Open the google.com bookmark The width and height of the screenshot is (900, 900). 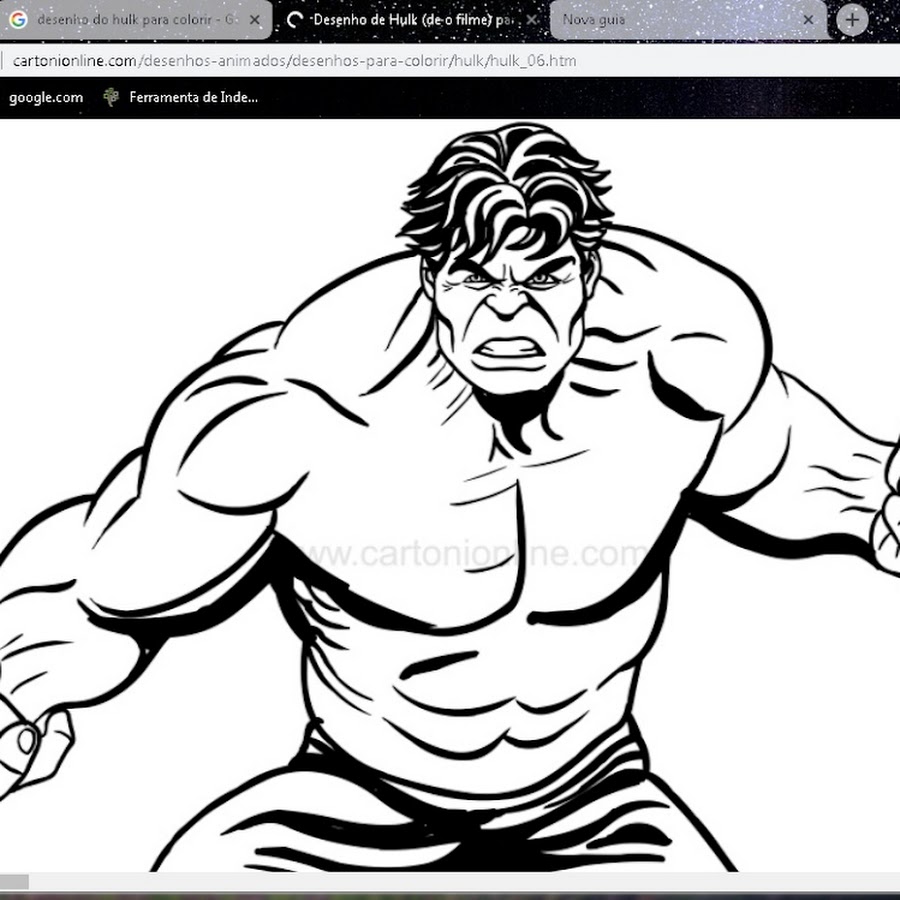click(x=46, y=98)
